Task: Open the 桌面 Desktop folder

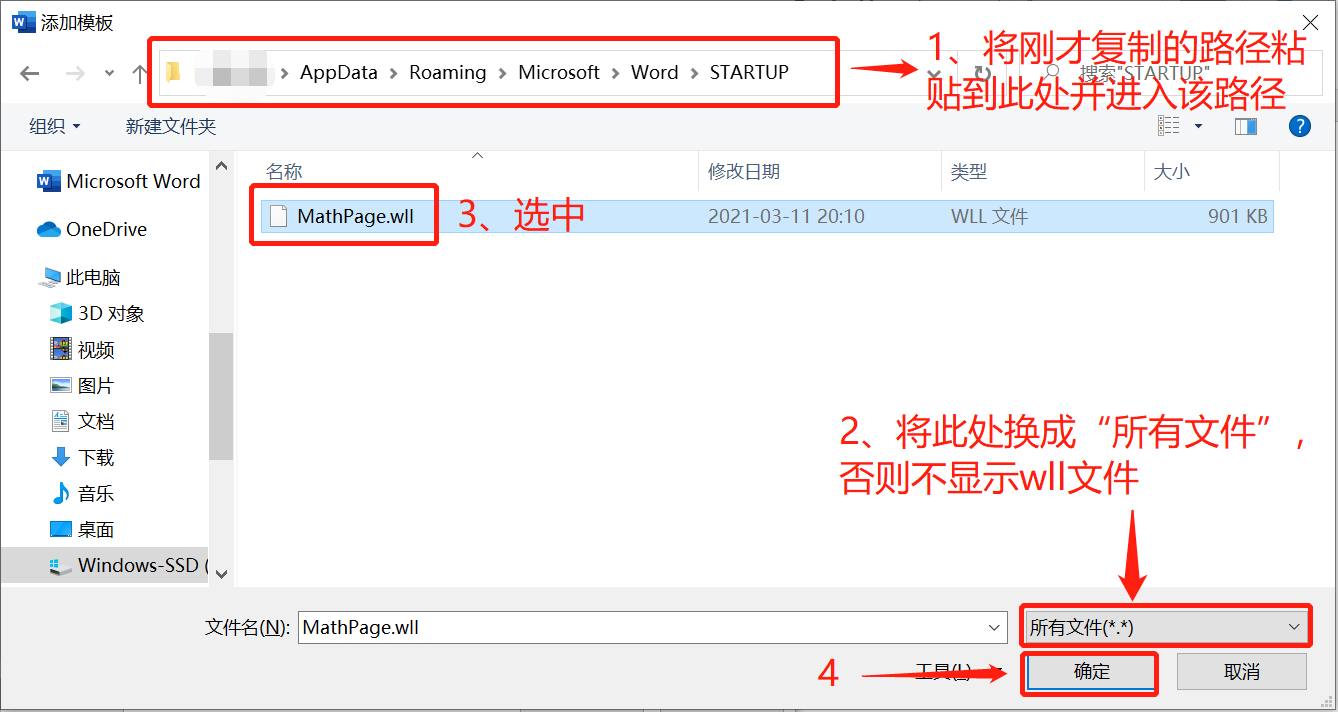Action: point(93,529)
